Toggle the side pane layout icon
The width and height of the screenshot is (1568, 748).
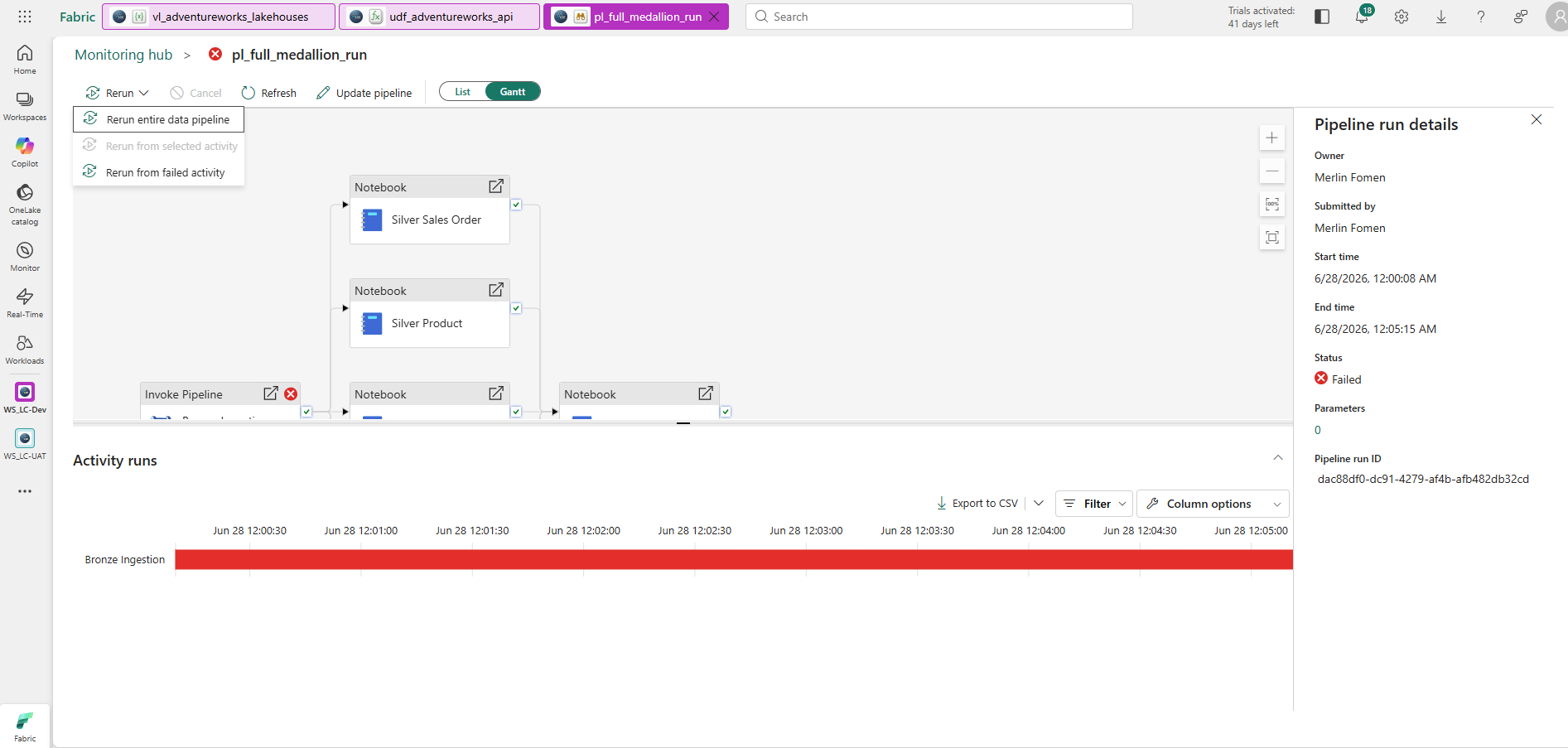pyautogui.click(x=1322, y=17)
